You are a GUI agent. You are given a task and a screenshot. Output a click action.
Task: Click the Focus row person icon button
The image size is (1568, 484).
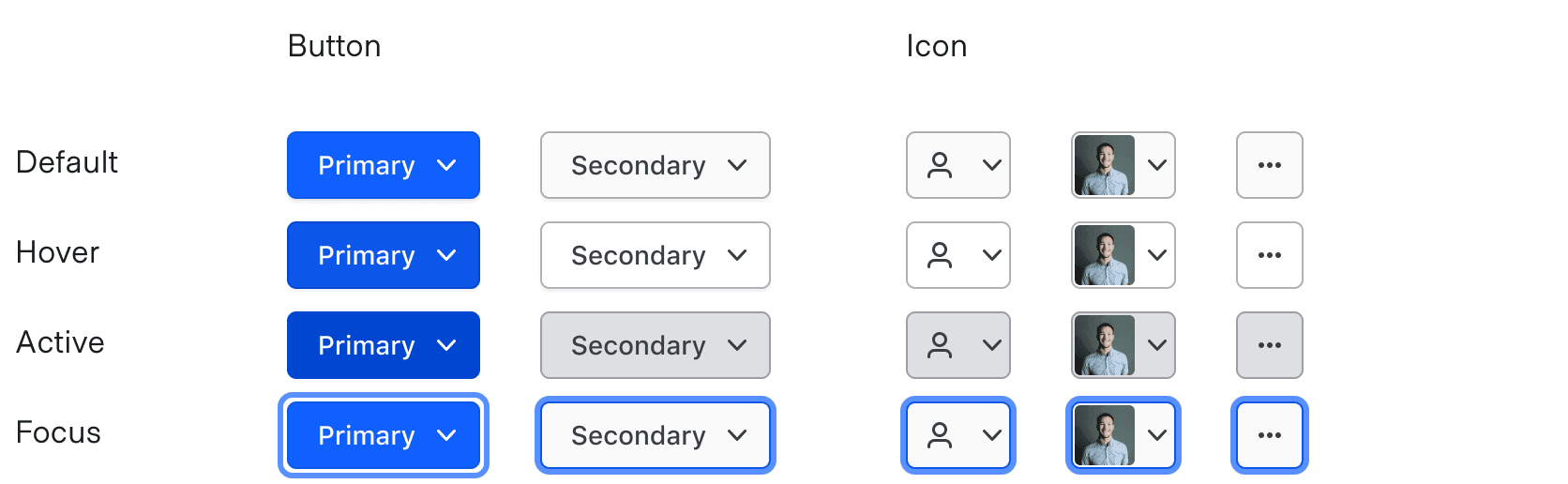tap(957, 435)
